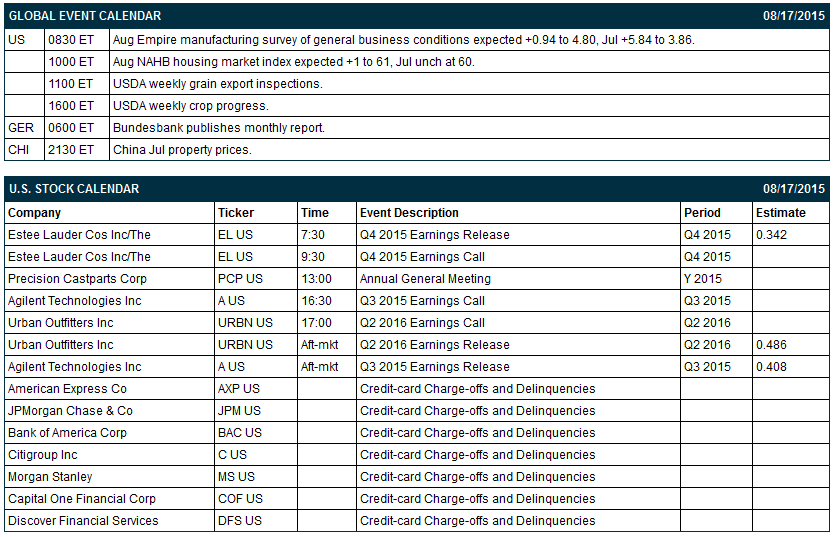Select the Precision Castparts Corp row
835x537 pixels.
coord(417,279)
